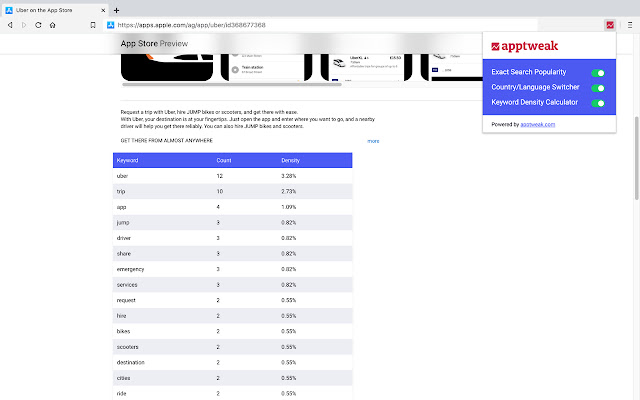The width and height of the screenshot is (640, 400).
Task: Click the App Store Preview heading
Action: tap(154, 44)
